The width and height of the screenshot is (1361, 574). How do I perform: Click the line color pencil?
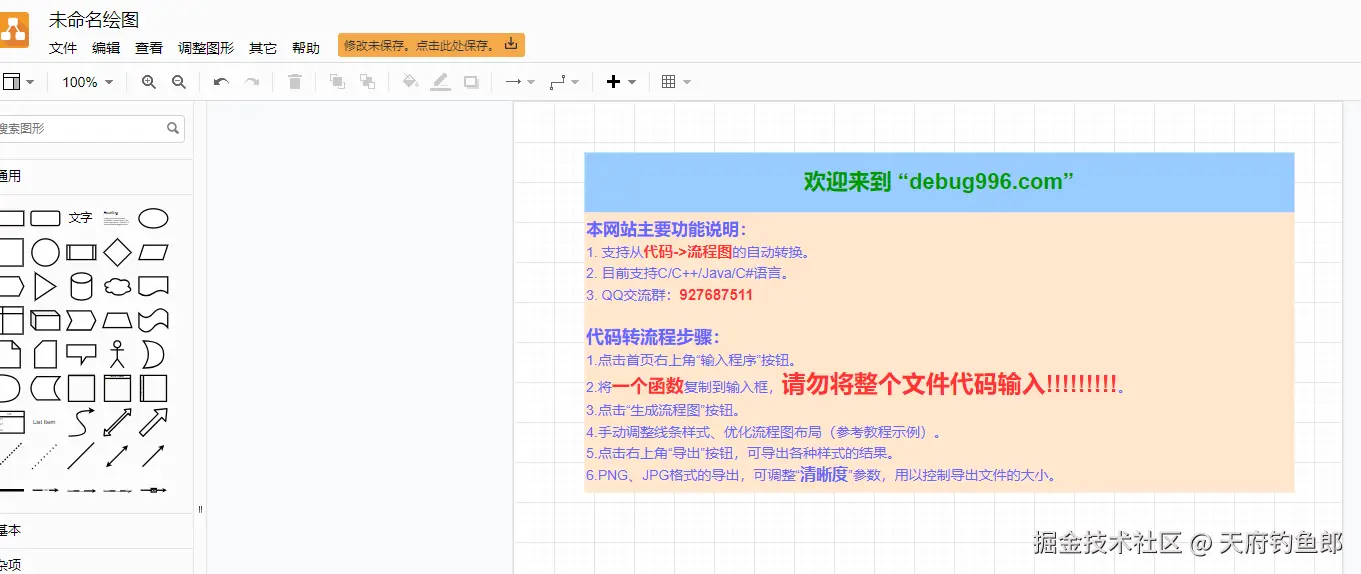[440, 82]
